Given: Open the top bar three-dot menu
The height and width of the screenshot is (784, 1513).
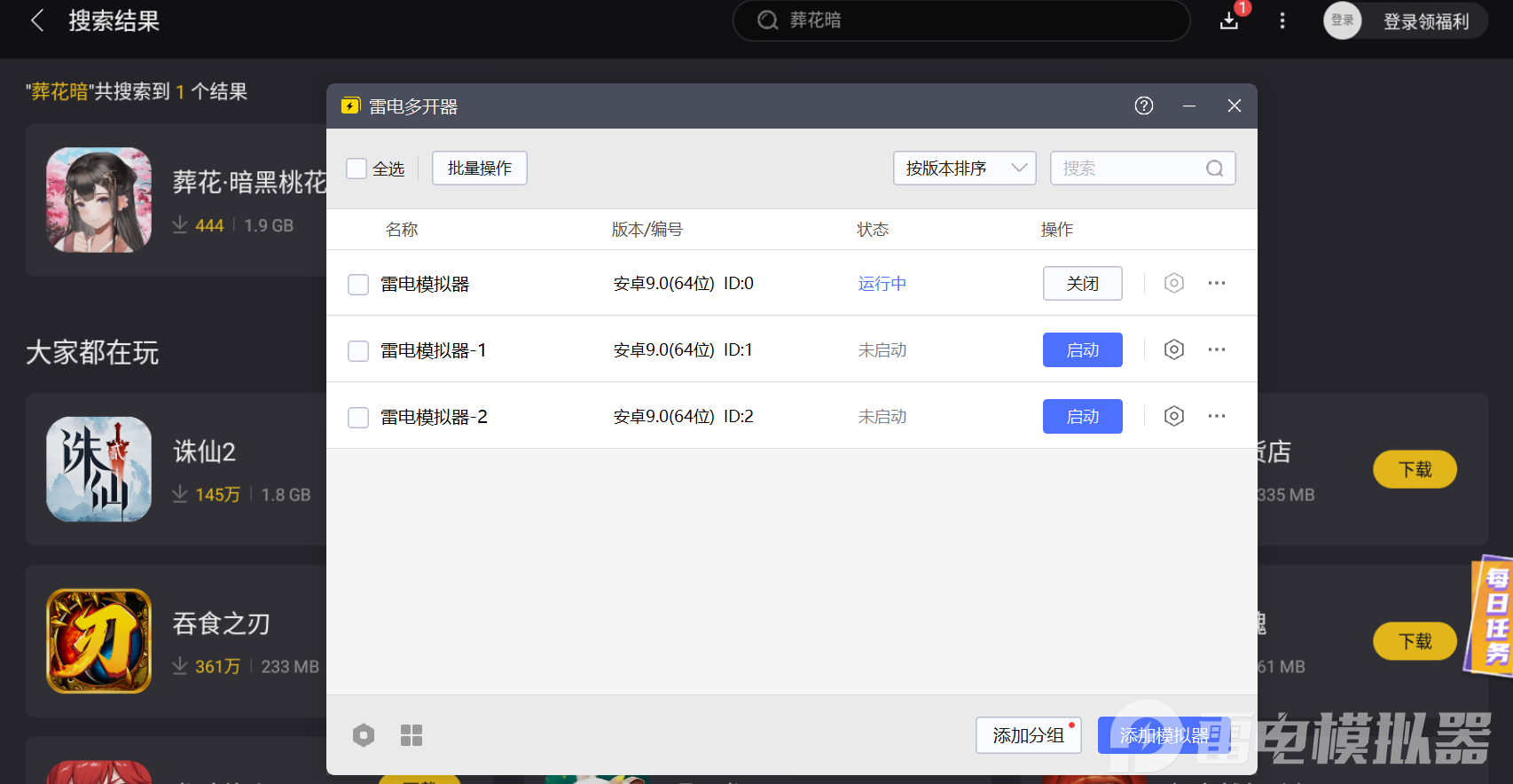Looking at the screenshot, I should click(1282, 20).
